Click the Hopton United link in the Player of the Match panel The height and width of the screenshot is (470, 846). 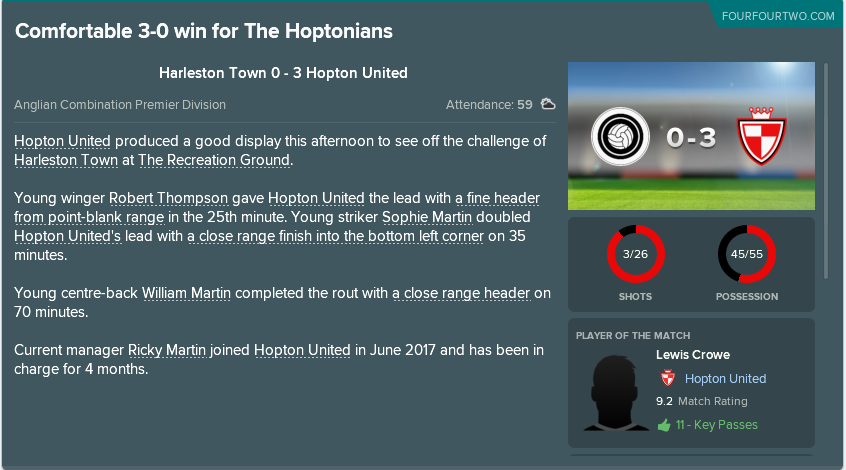click(725, 379)
